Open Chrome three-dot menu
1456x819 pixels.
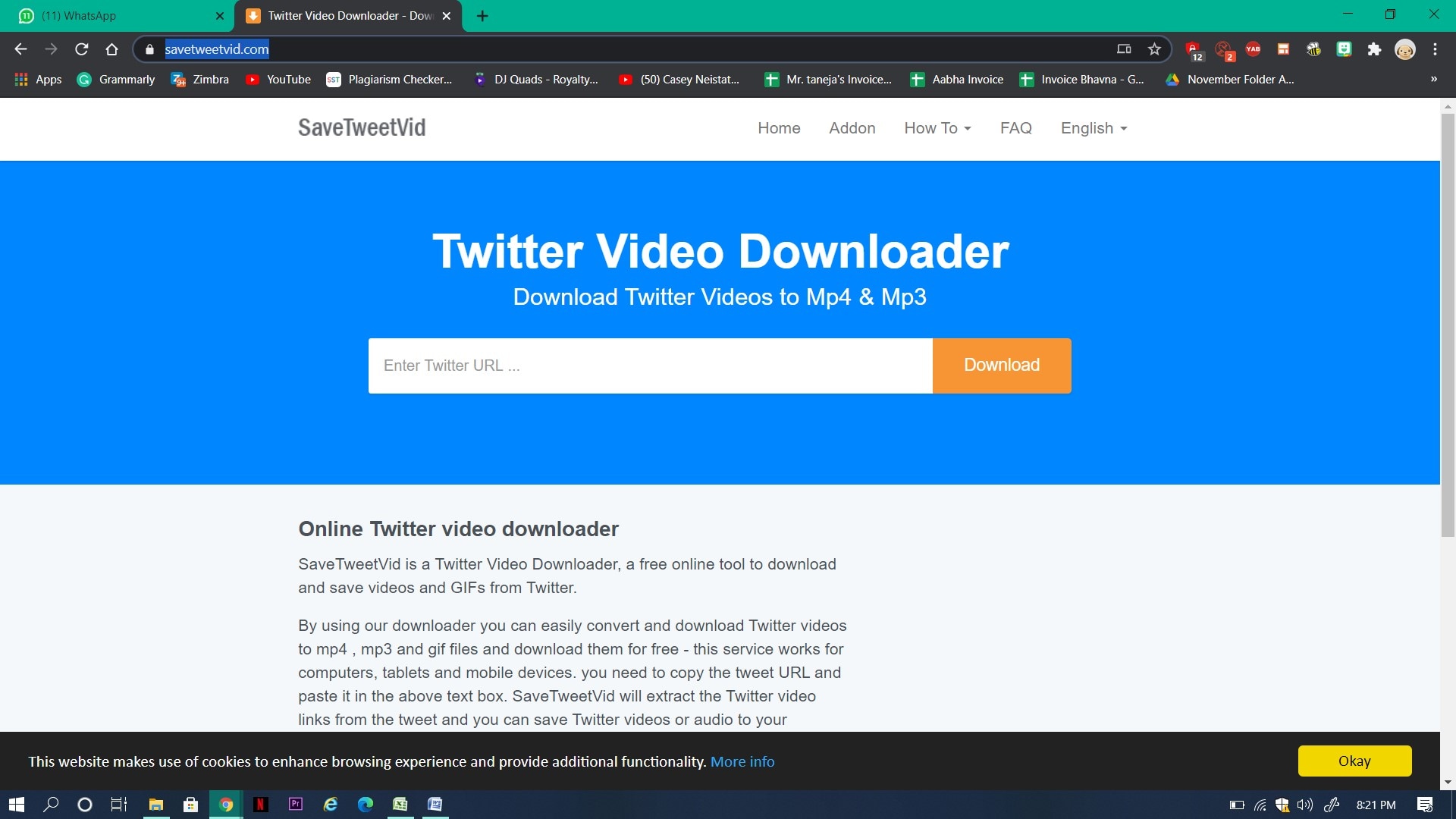[1435, 49]
